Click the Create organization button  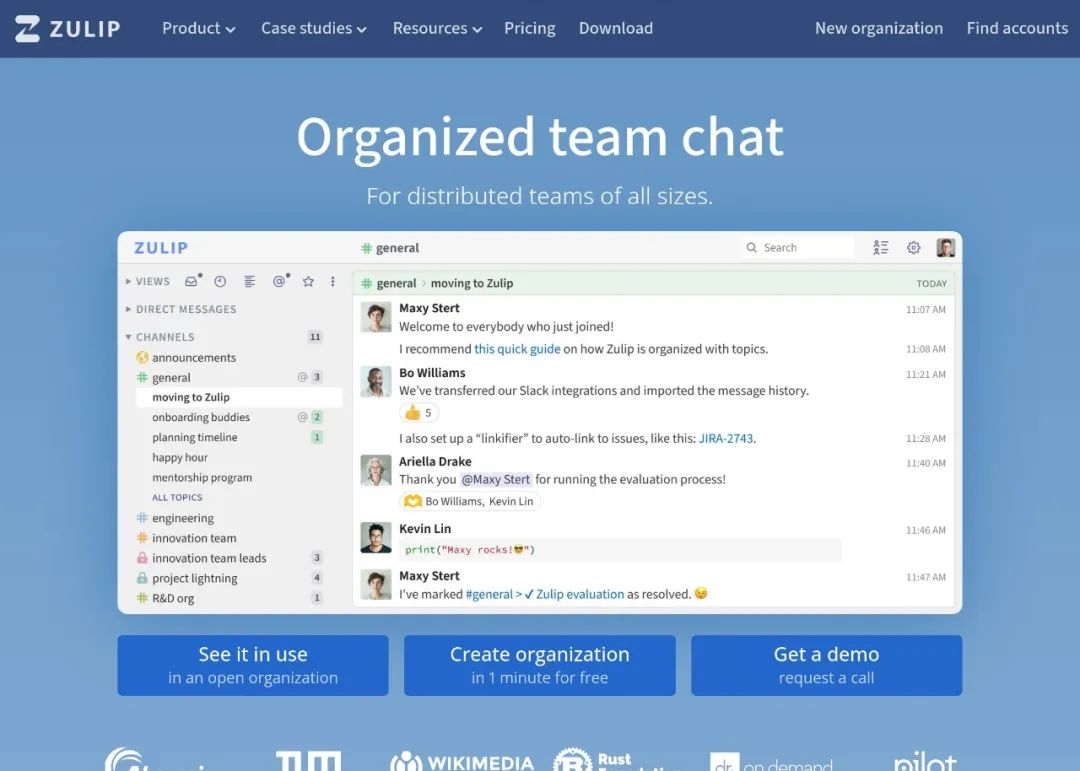coord(539,665)
